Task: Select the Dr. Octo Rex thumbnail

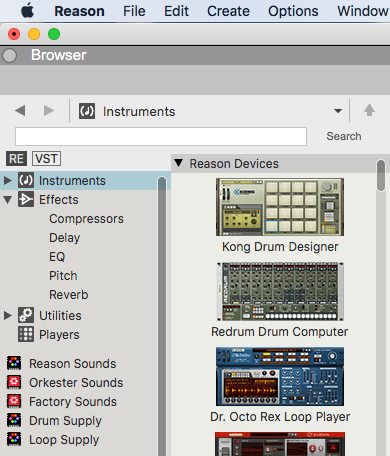Action: 280,376
